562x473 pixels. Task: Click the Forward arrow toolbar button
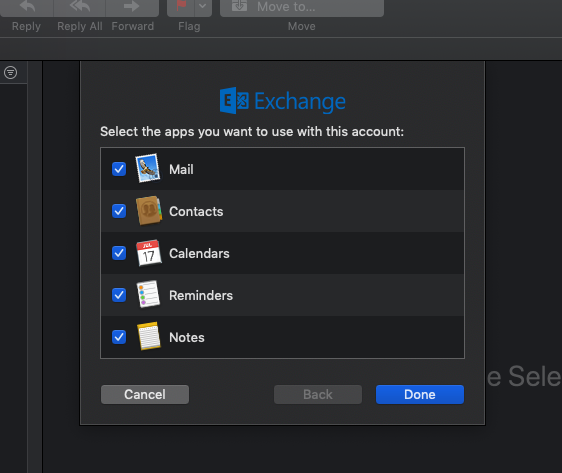point(132,8)
